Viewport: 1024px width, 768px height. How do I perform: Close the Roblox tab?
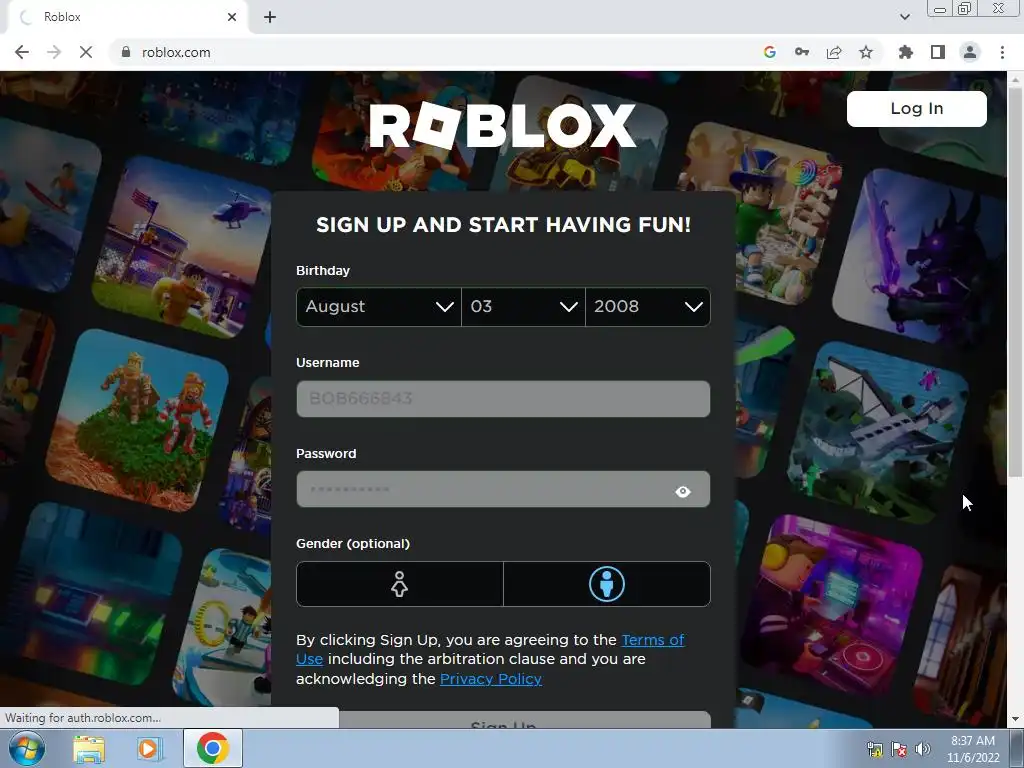(x=232, y=17)
